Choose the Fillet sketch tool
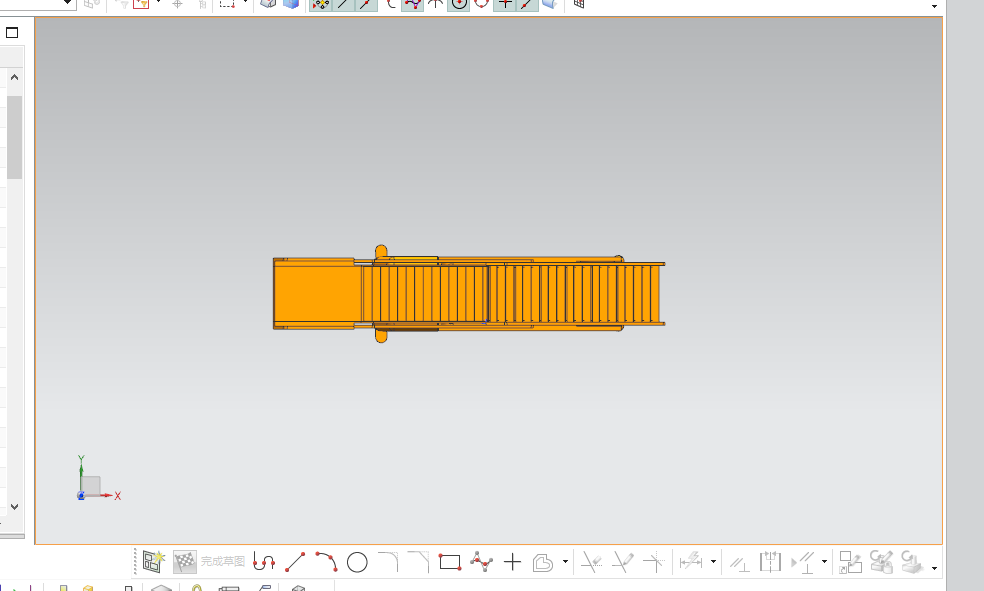 coord(388,562)
